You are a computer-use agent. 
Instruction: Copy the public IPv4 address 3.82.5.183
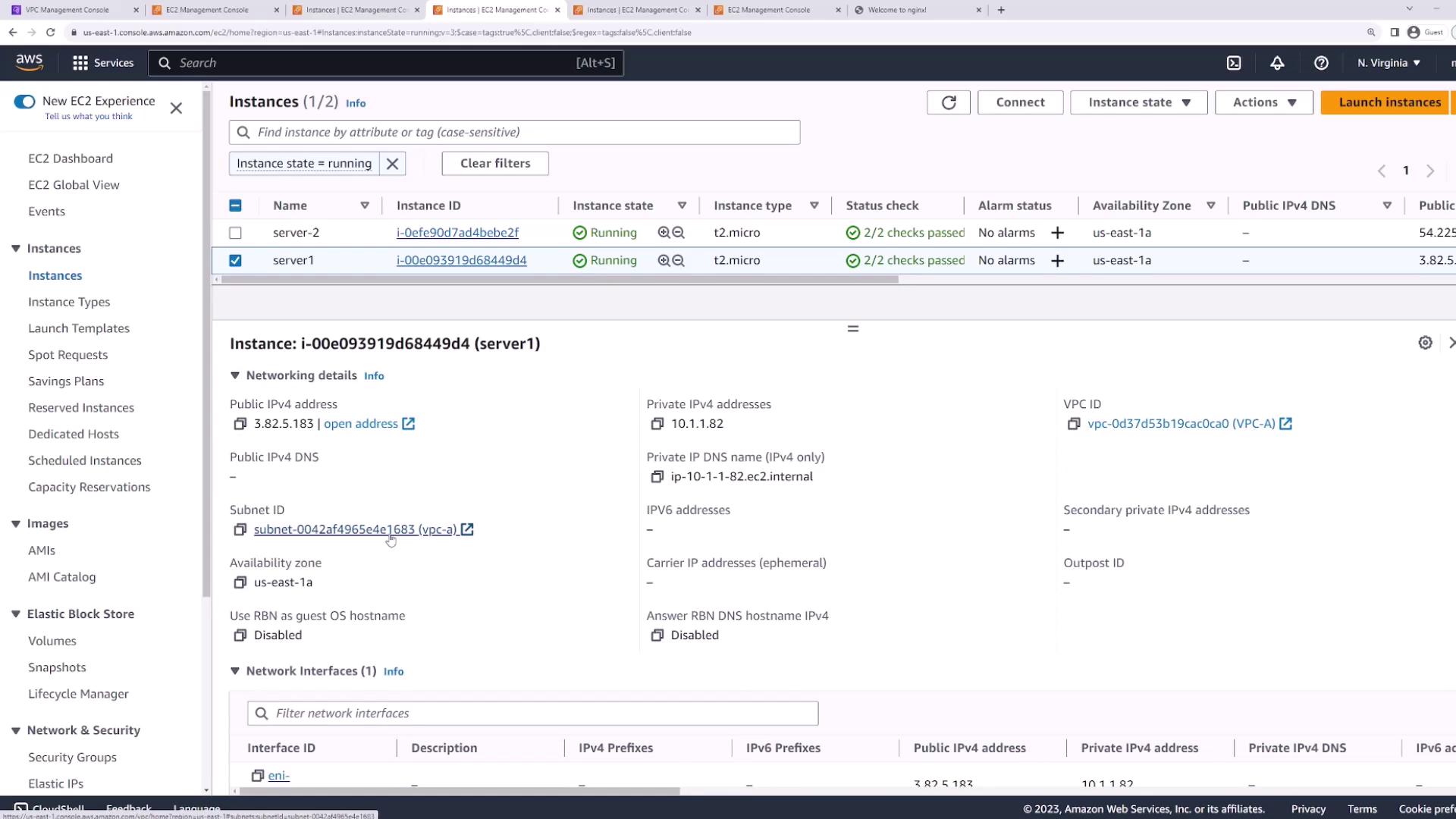click(x=240, y=424)
